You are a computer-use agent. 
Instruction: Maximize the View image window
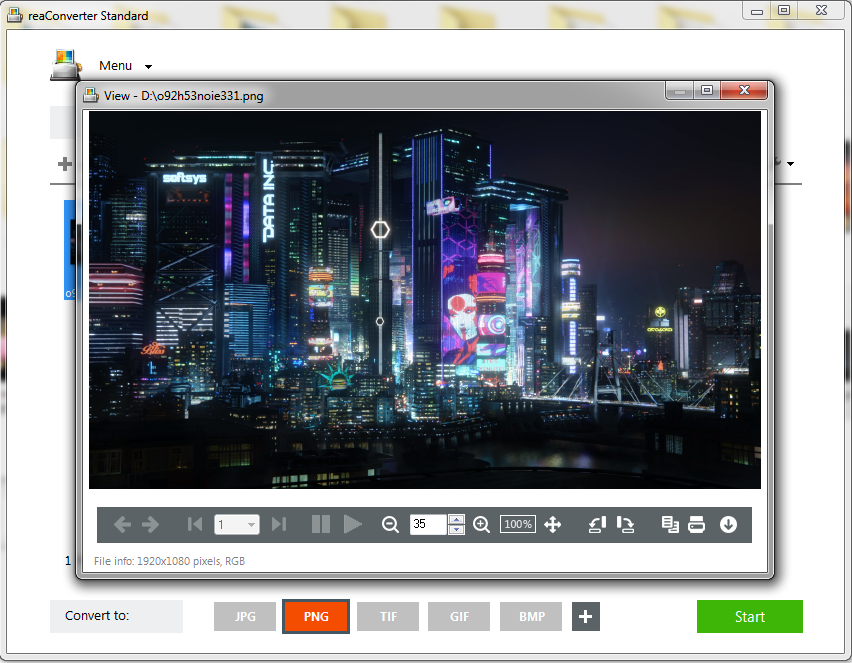[x=706, y=90]
